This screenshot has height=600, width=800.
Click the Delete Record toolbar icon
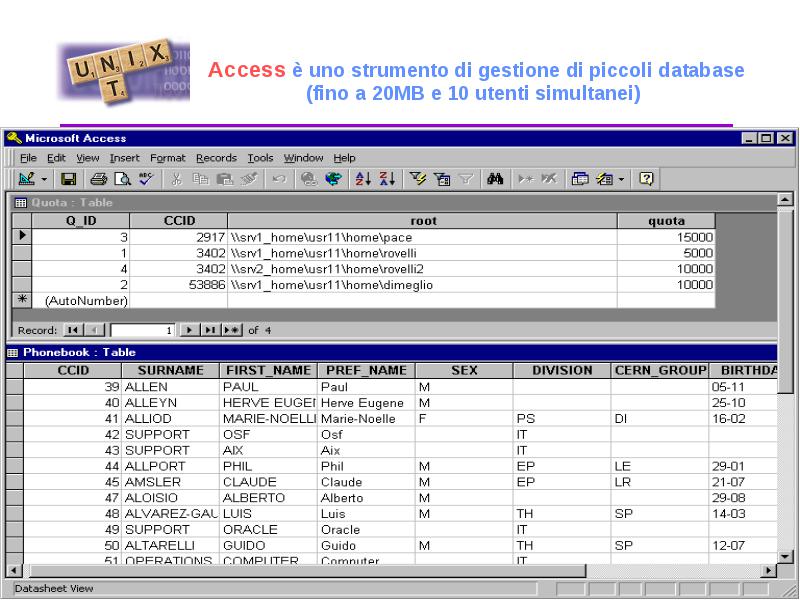[549, 179]
